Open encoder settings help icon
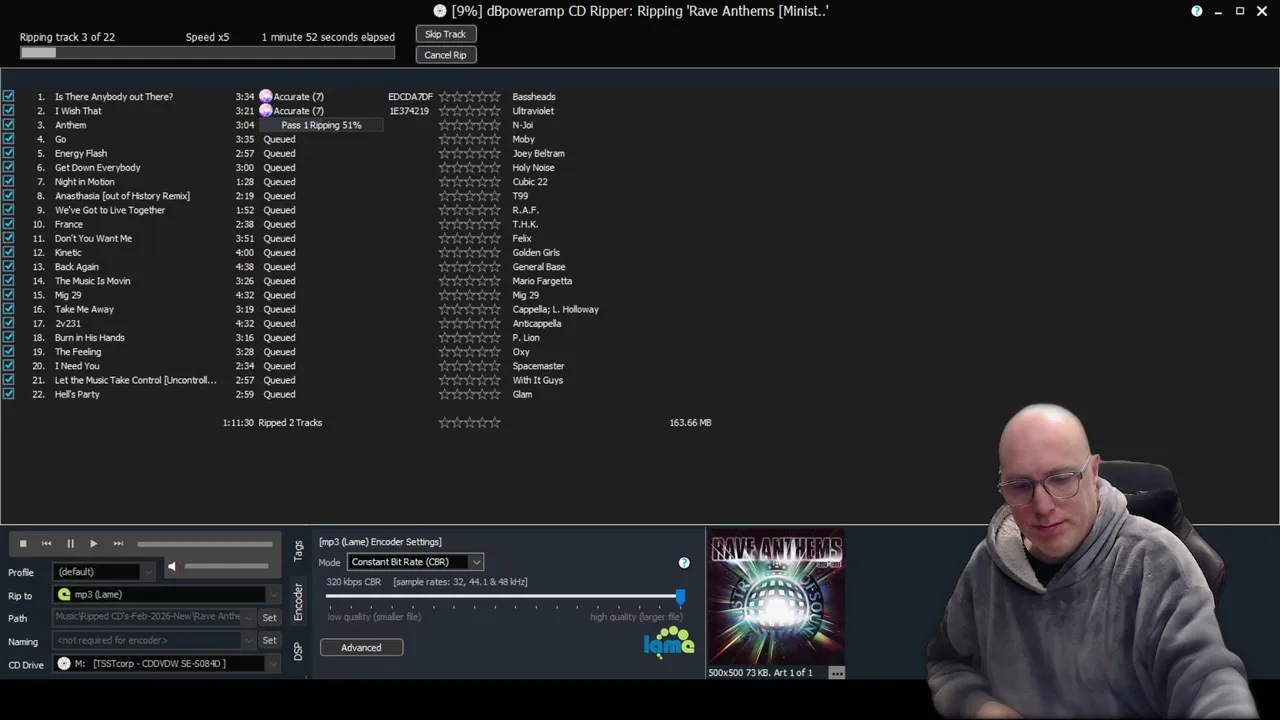The width and height of the screenshot is (1280, 720). click(684, 563)
